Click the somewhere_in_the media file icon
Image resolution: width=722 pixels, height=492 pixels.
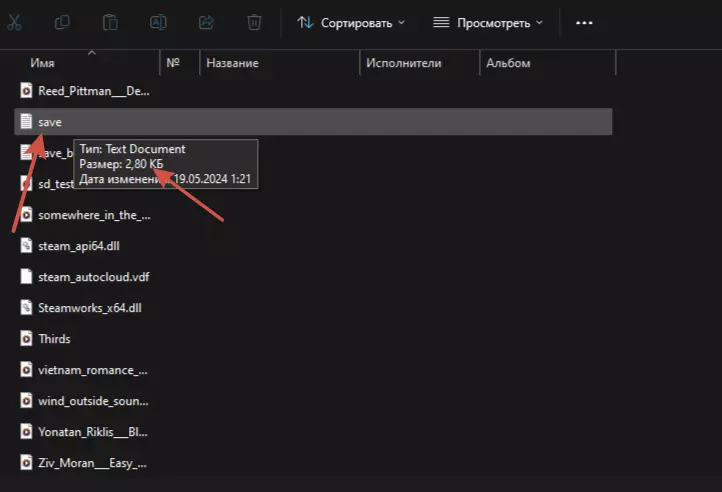pyautogui.click(x=26, y=215)
